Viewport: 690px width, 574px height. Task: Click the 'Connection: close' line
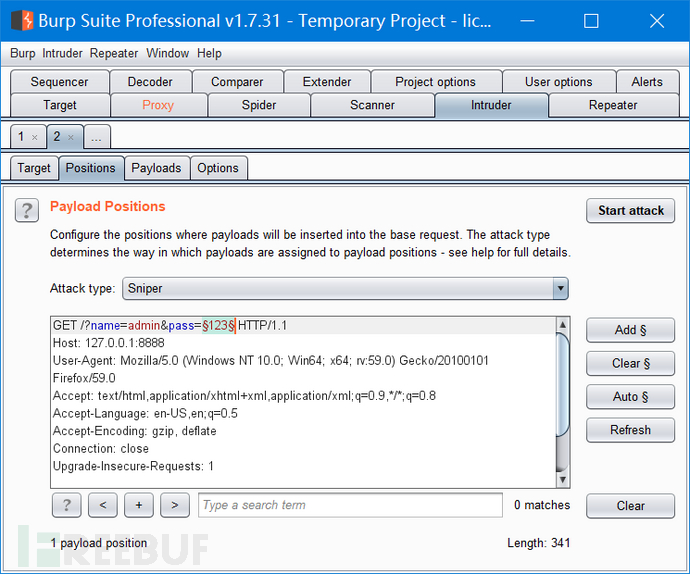(101, 449)
